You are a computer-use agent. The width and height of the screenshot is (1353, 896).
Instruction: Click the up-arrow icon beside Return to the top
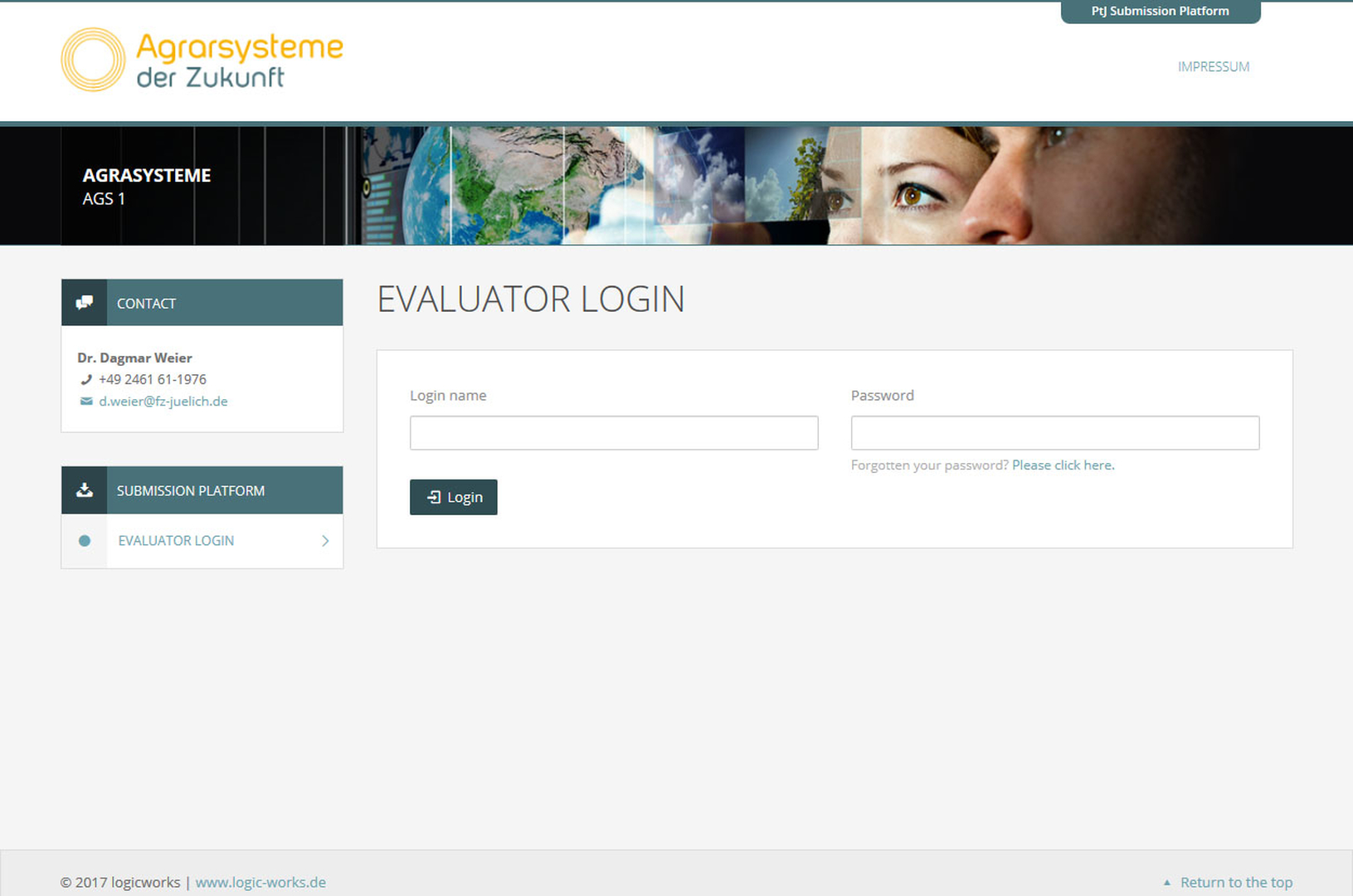click(1166, 883)
